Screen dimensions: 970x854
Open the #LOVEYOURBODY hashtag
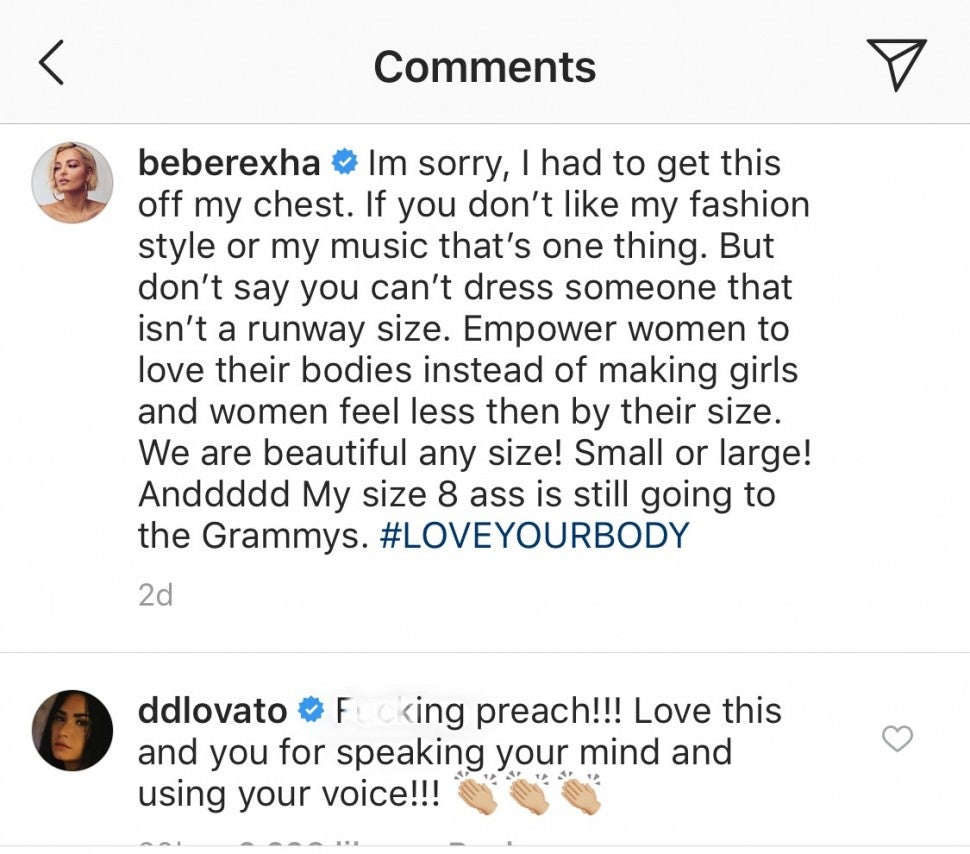tap(535, 536)
